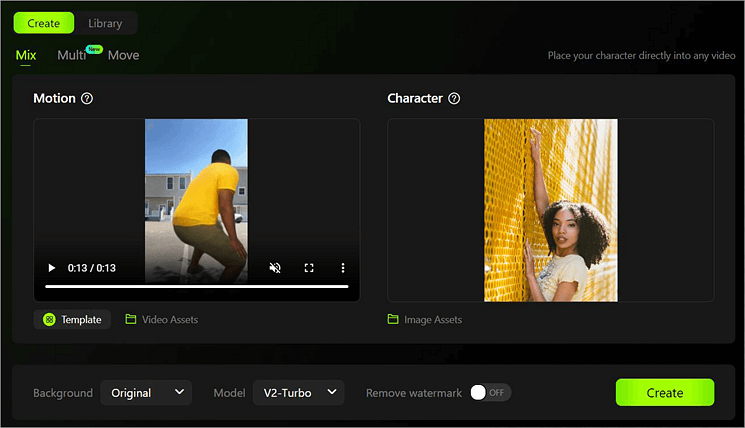Click the character image thumbnail
The image size is (745, 428).
550,210
